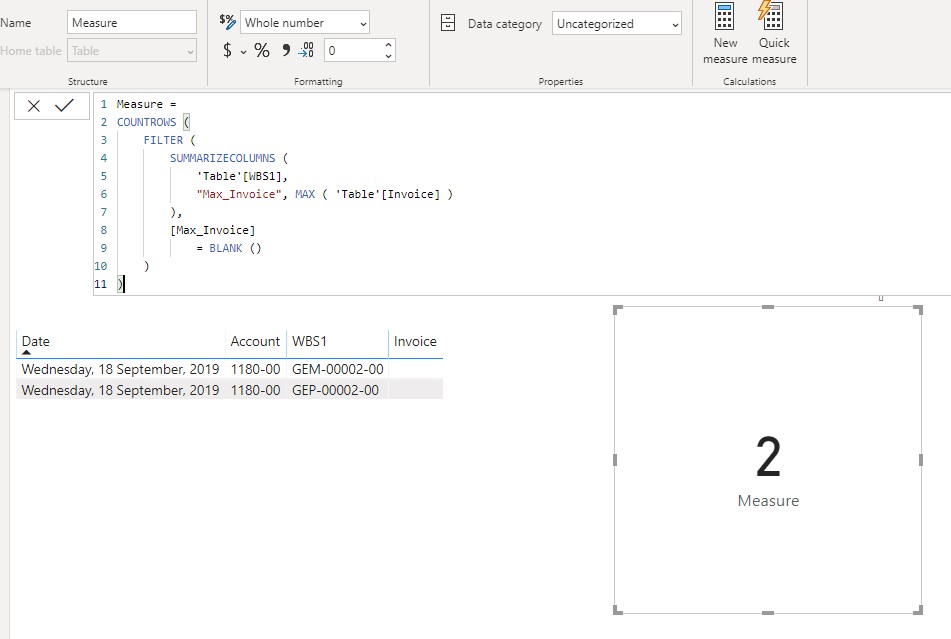Click the card's bottom-middle resize handle
Viewport: 951px width, 639px height.
[x=768, y=612]
